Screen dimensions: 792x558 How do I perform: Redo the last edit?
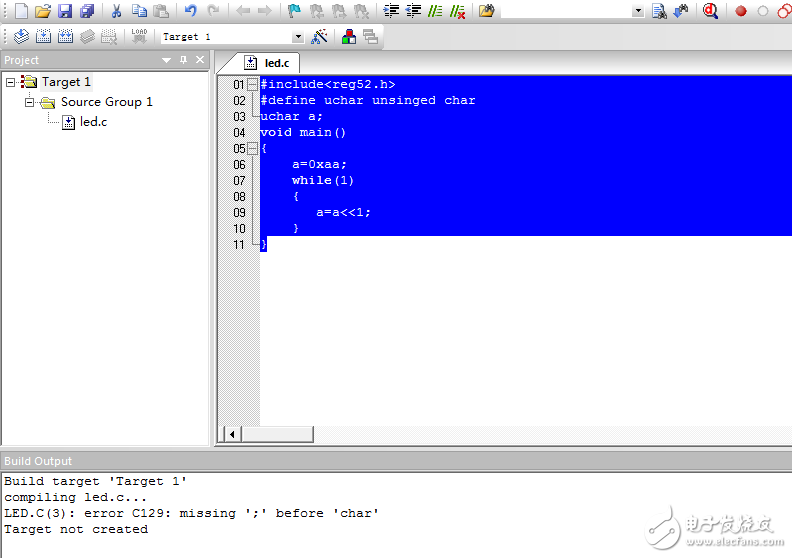coord(213,11)
